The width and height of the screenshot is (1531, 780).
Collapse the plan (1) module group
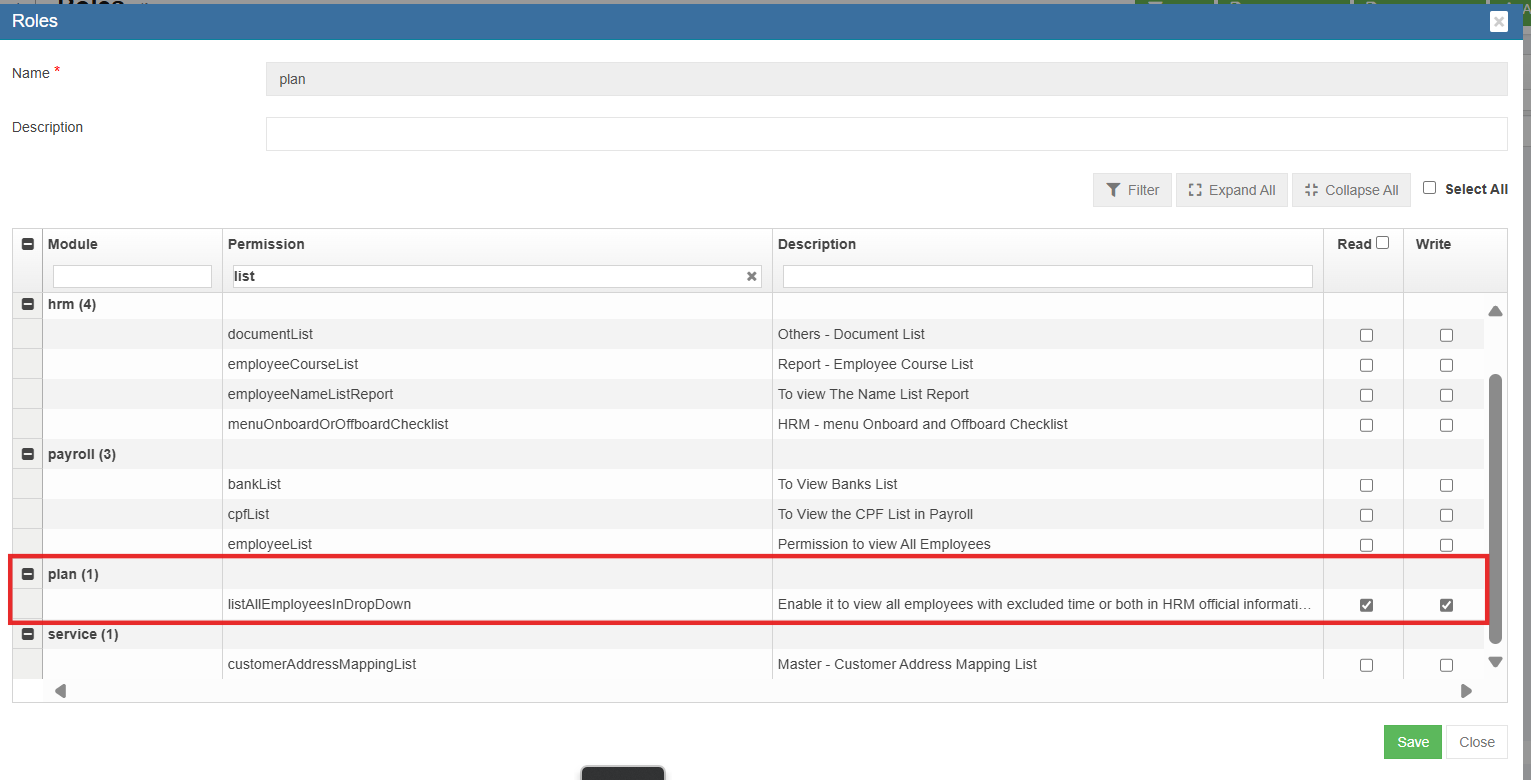click(28, 574)
